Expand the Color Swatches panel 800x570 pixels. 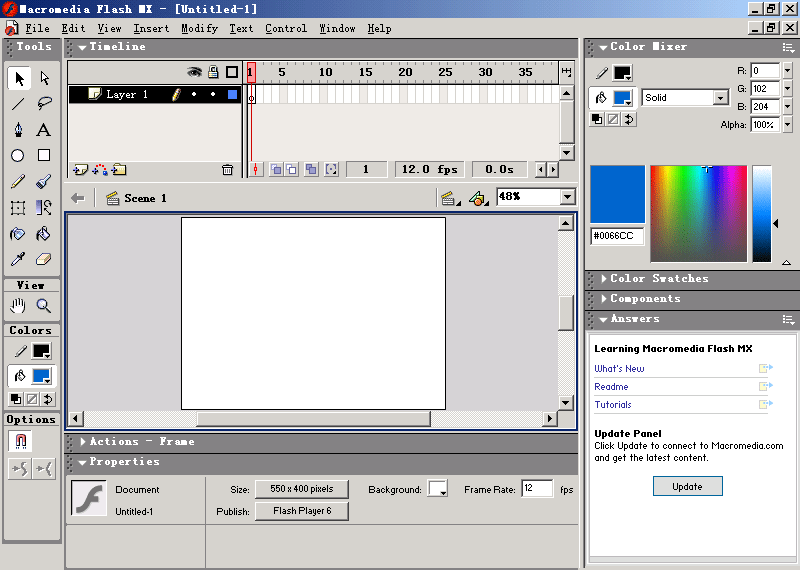[x=604, y=278]
